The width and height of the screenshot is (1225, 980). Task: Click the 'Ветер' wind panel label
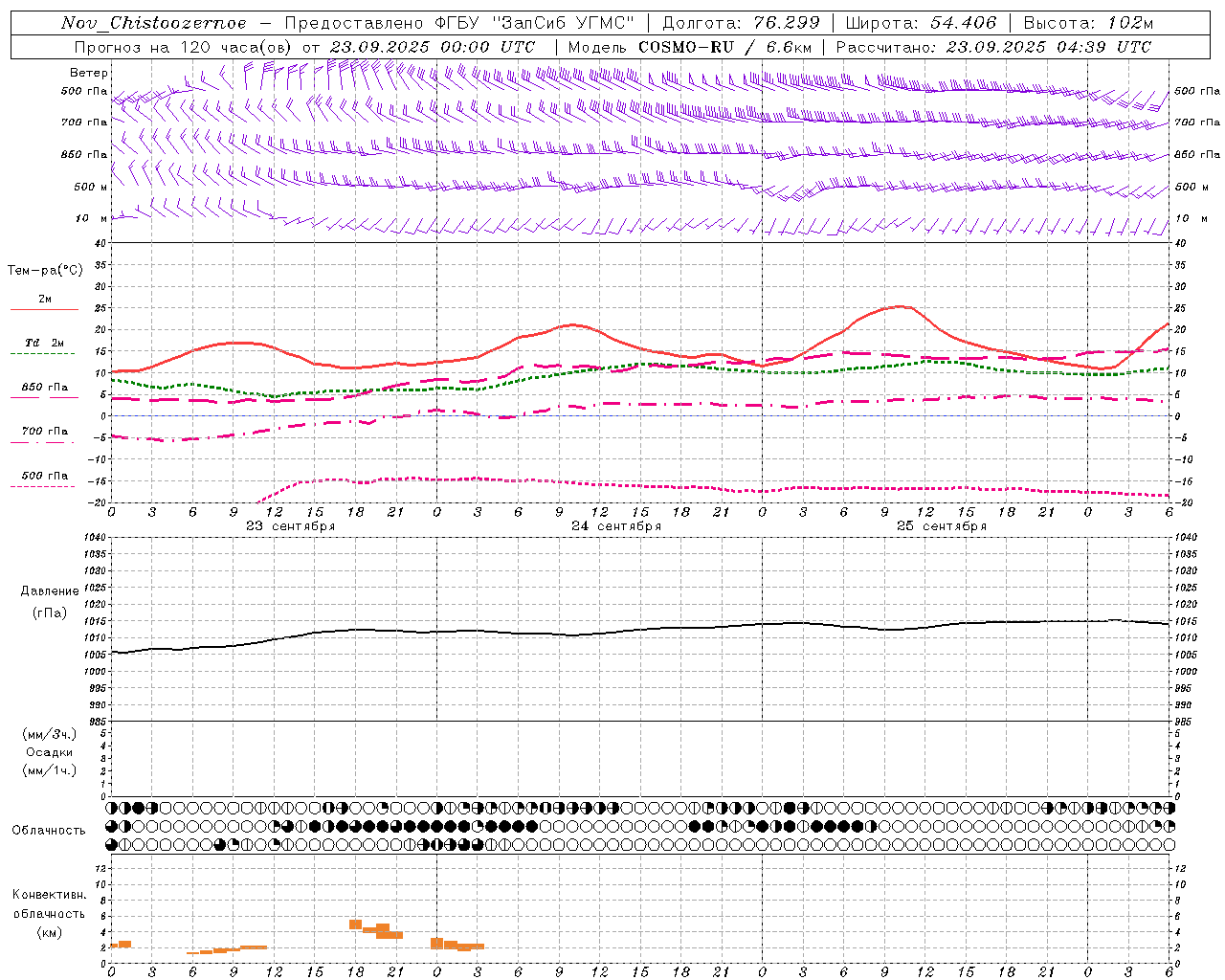(x=89, y=73)
